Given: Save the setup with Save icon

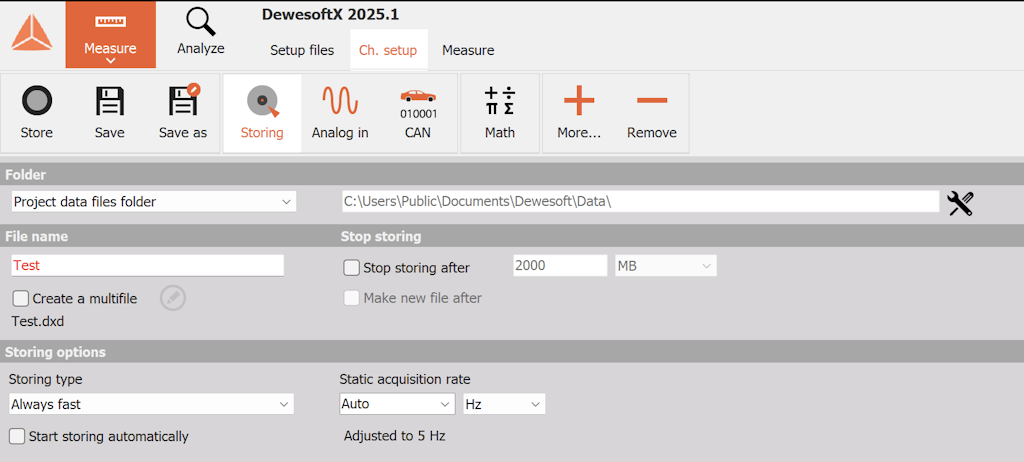Looking at the screenshot, I should click(x=109, y=114).
